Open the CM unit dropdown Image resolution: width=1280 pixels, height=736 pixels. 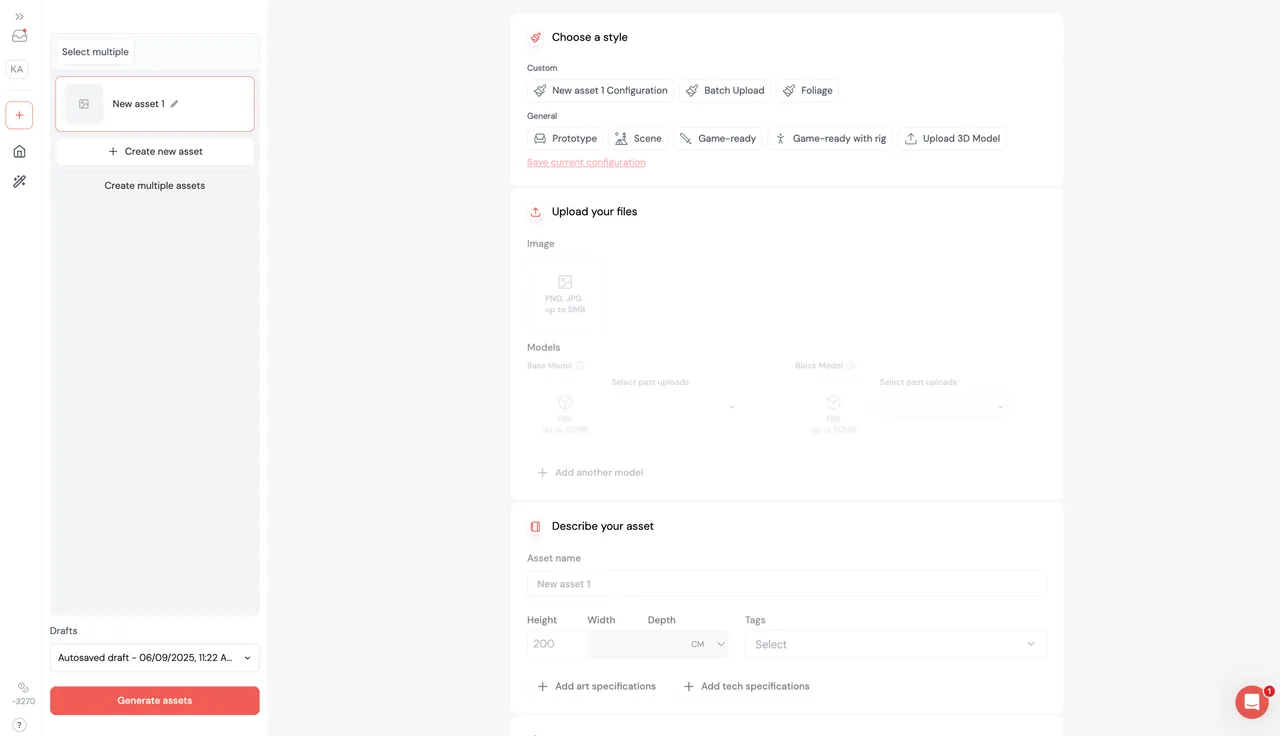(x=708, y=645)
